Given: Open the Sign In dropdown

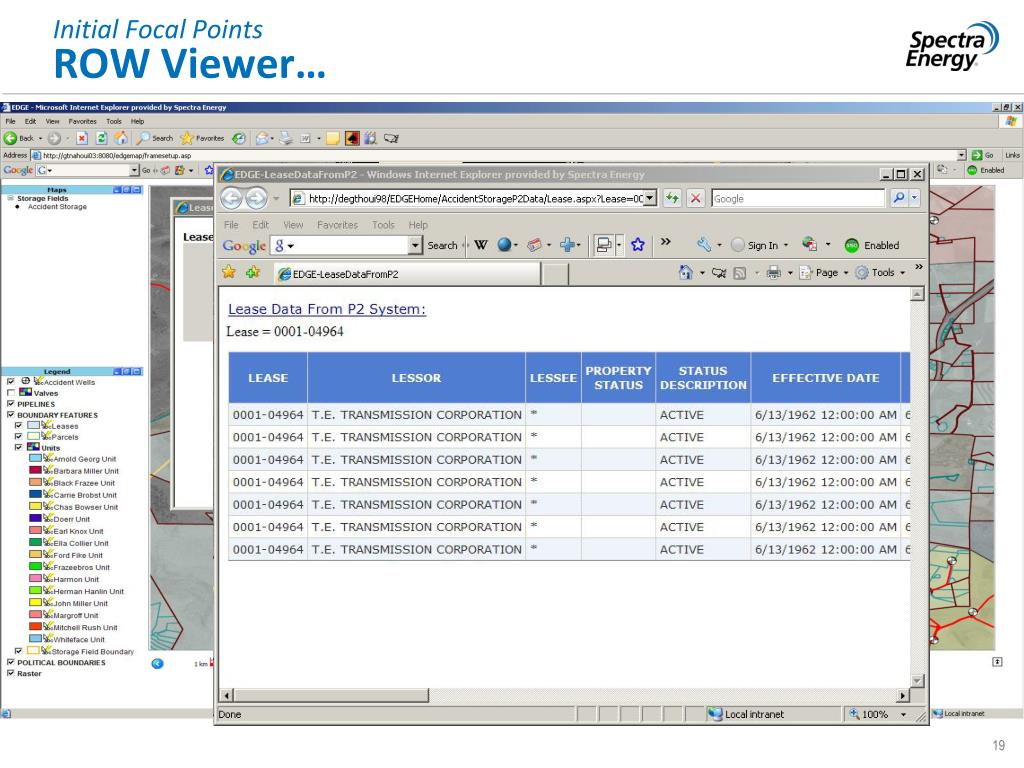Looking at the screenshot, I should 786,246.
